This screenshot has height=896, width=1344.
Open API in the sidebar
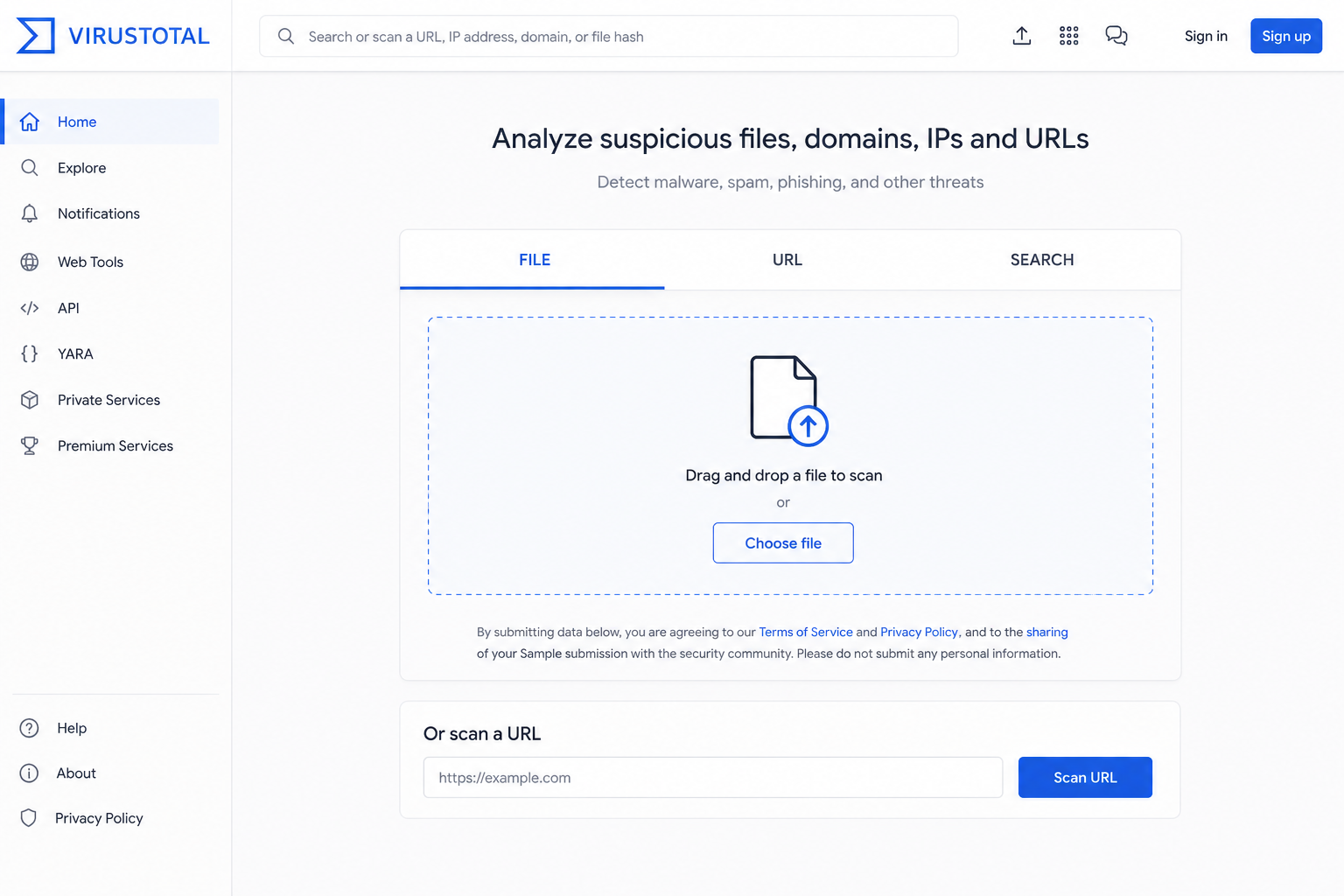click(111, 308)
